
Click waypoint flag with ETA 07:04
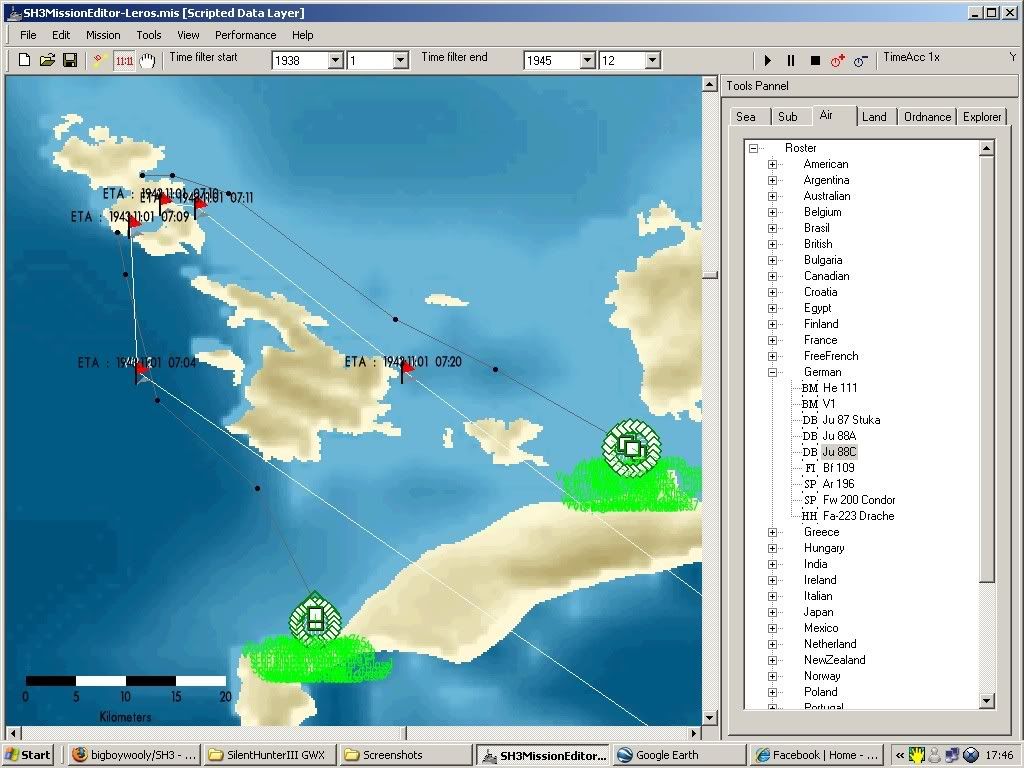click(141, 372)
